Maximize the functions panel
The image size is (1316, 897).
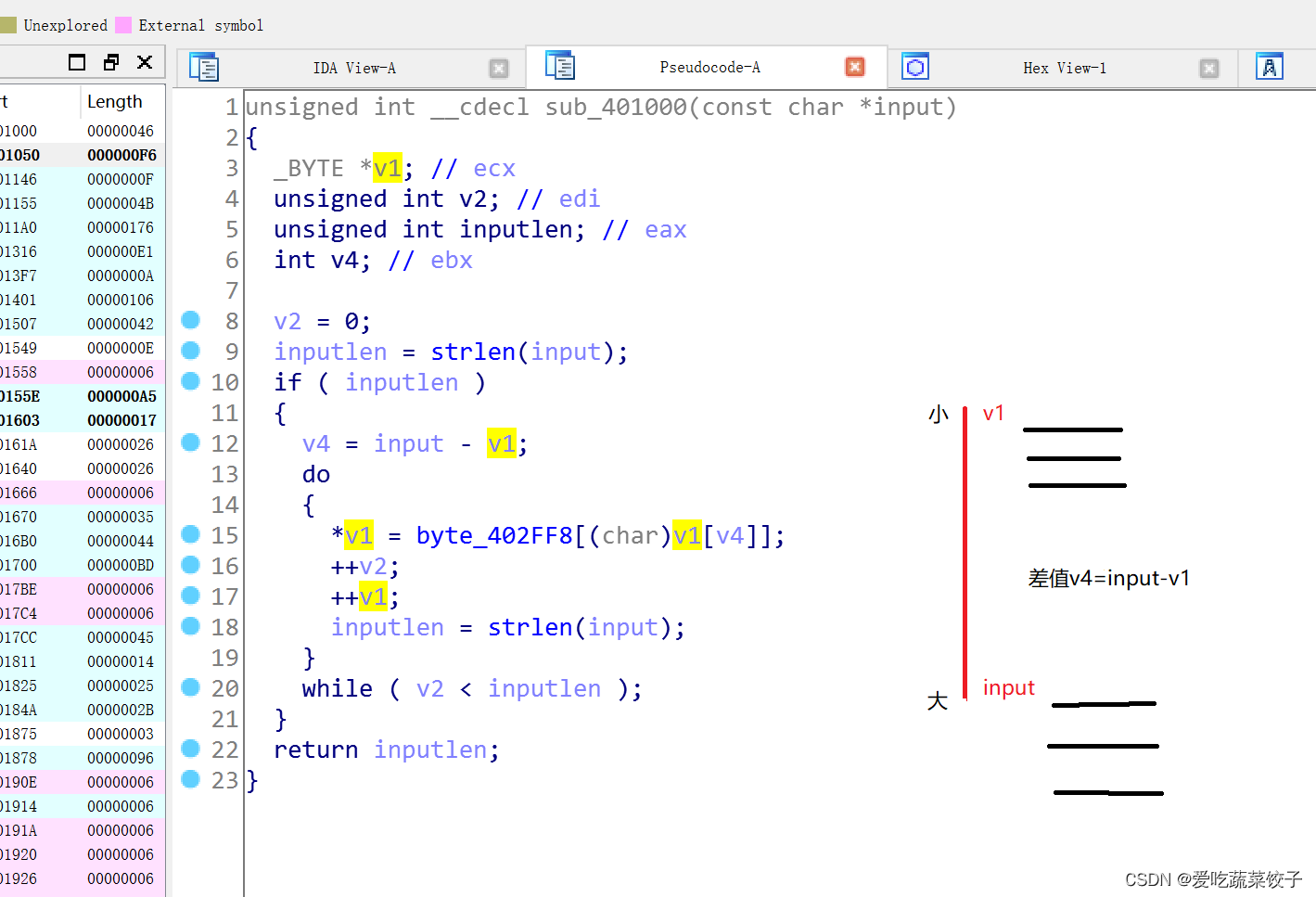pyautogui.click(x=77, y=62)
